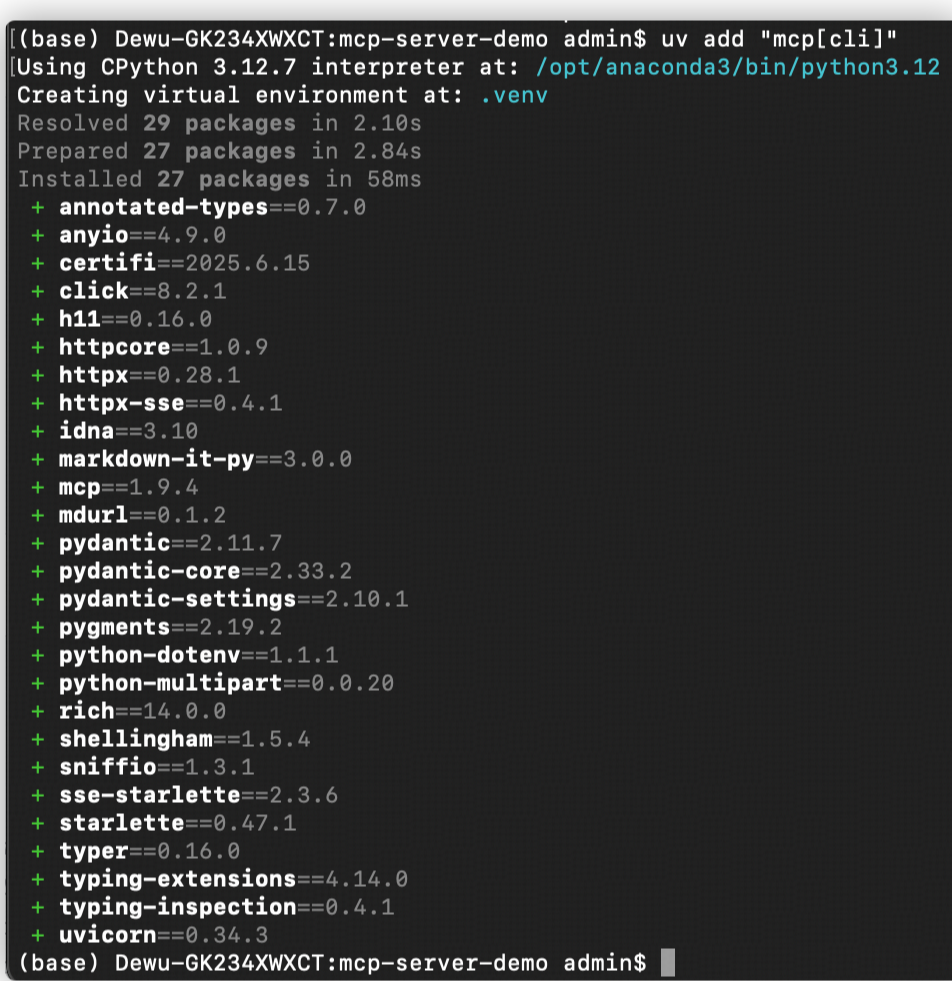Click the green plus beside pydantic-core
Screen dimensions: 952x981
click(x=38, y=572)
